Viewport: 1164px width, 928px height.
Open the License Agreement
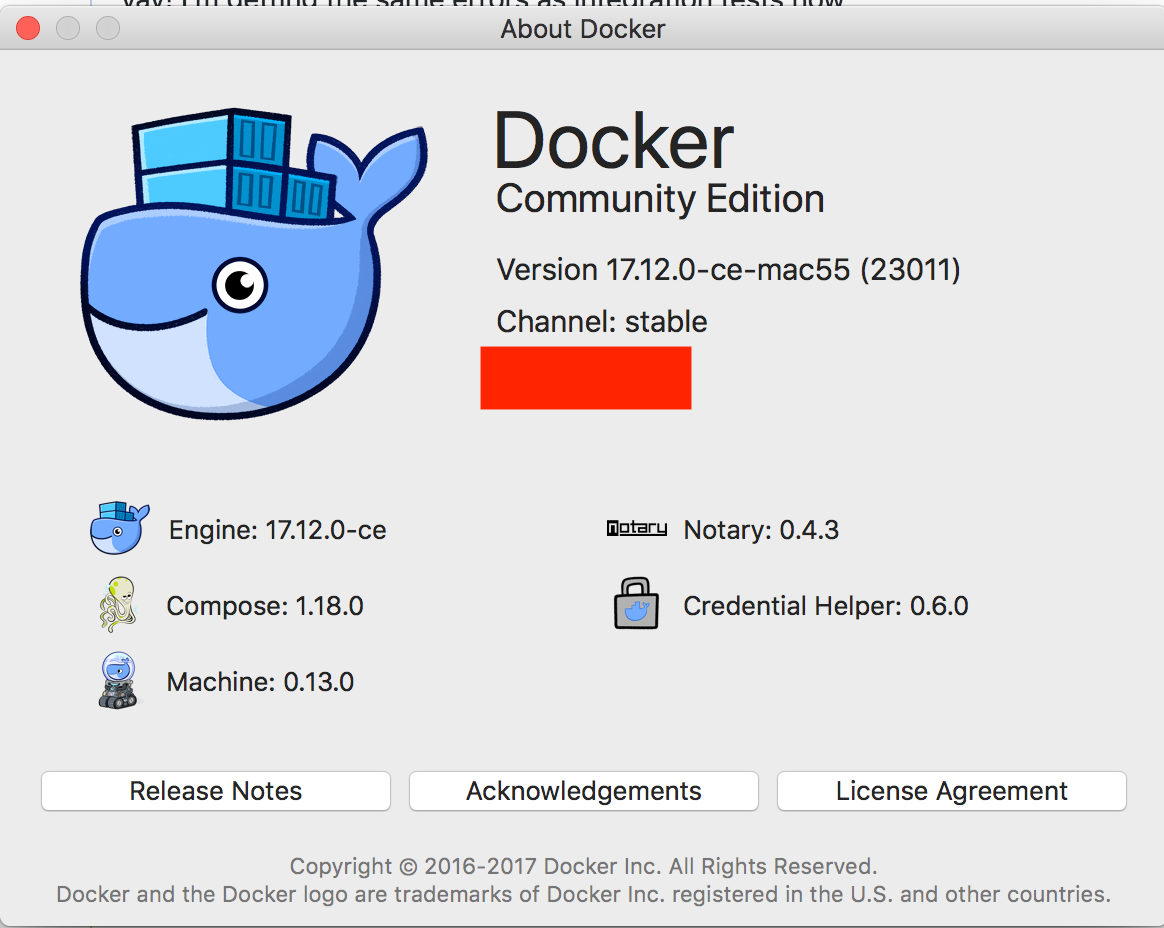point(952,791)
